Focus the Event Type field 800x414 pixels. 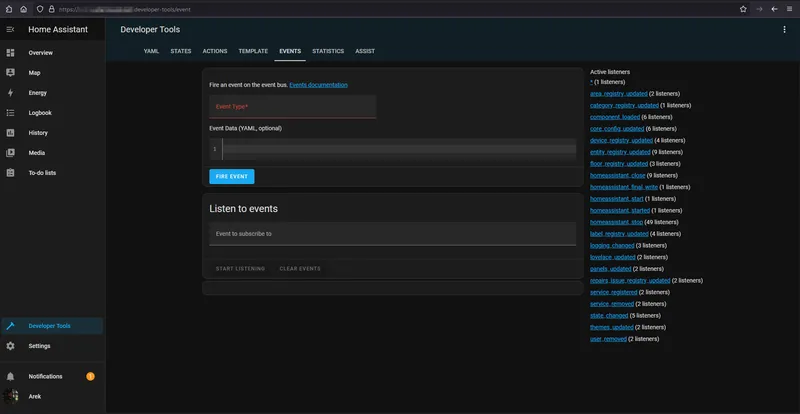(x=292, y=107)
